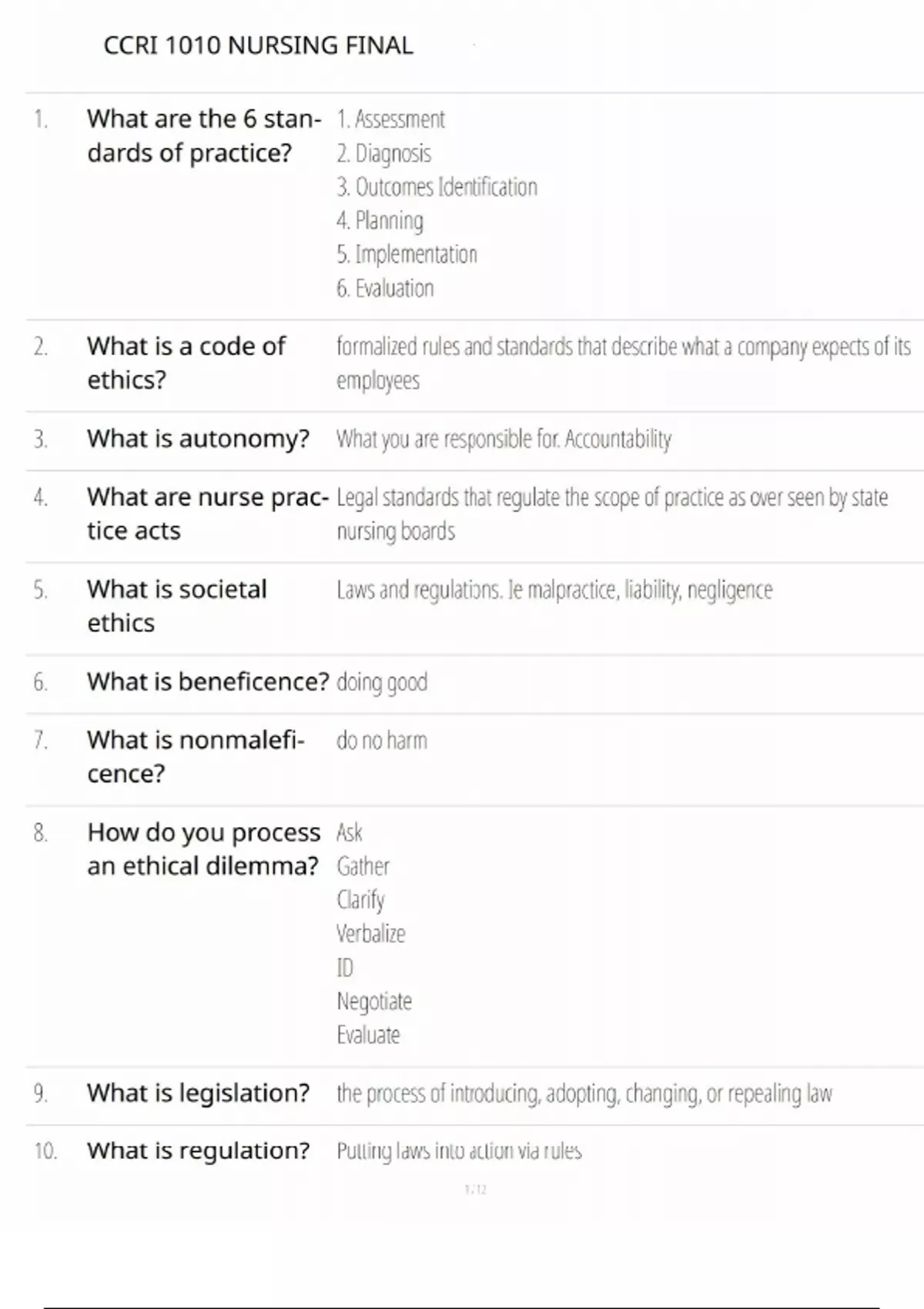Screen dimensions: 924x1309
Task: Click the page number at the bottom
Action: pos(475,1190)
